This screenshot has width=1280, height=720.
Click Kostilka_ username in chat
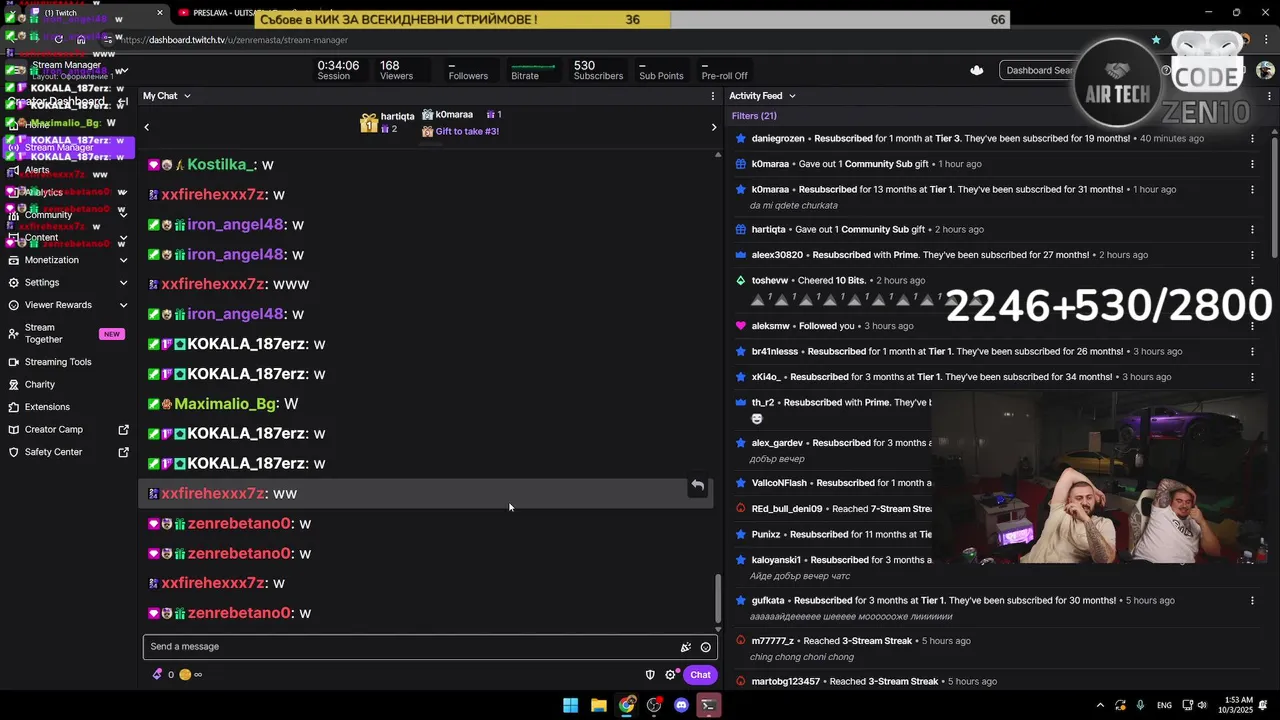(220, 165)
